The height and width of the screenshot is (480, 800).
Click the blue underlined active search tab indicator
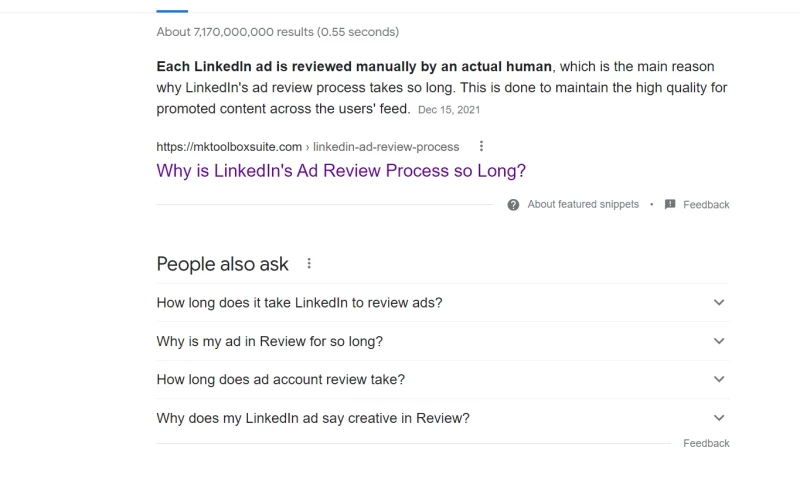(172, 10)
